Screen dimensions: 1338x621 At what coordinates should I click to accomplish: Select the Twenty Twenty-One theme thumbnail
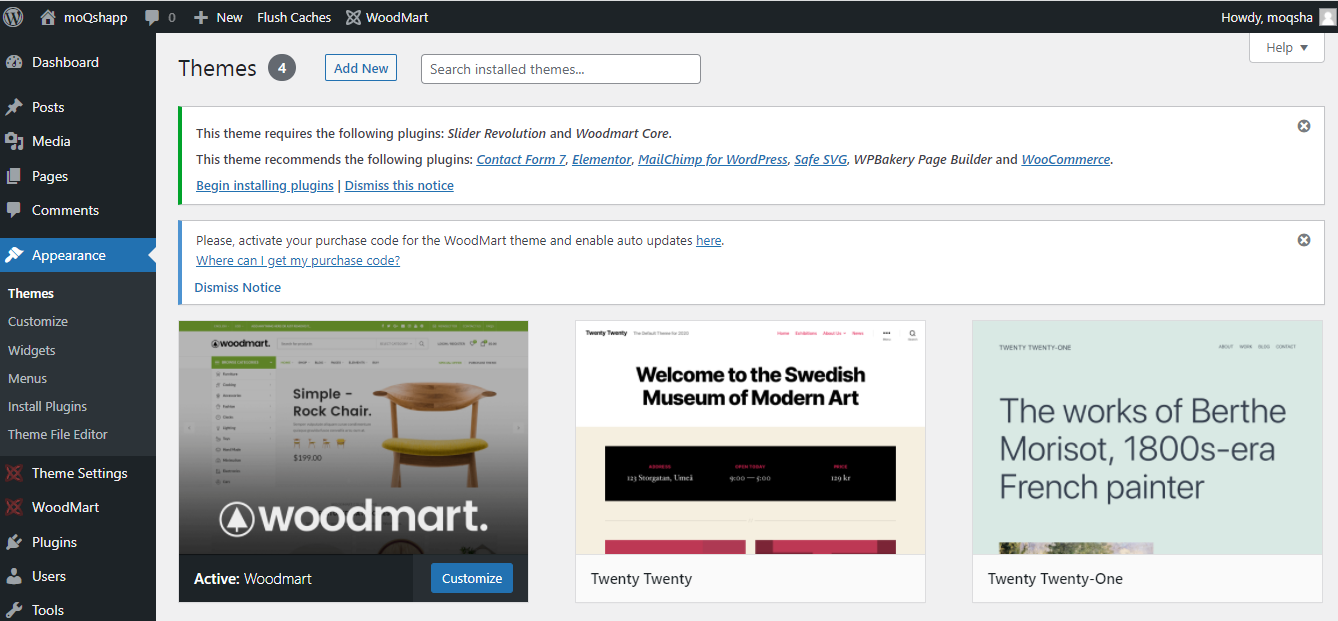(1147, 438)
